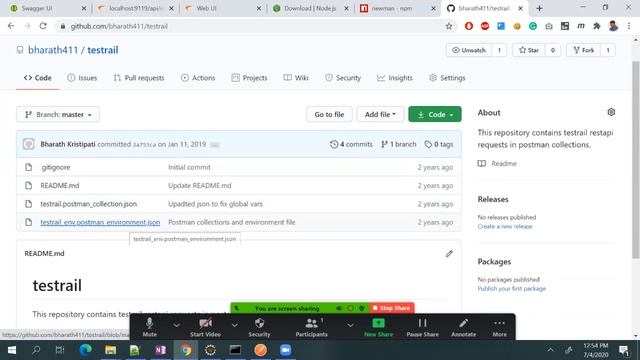Image resolution: width=640 pixels, height=360 pixels.
Task: Reload the page with refresh icon
Action: 43,26
